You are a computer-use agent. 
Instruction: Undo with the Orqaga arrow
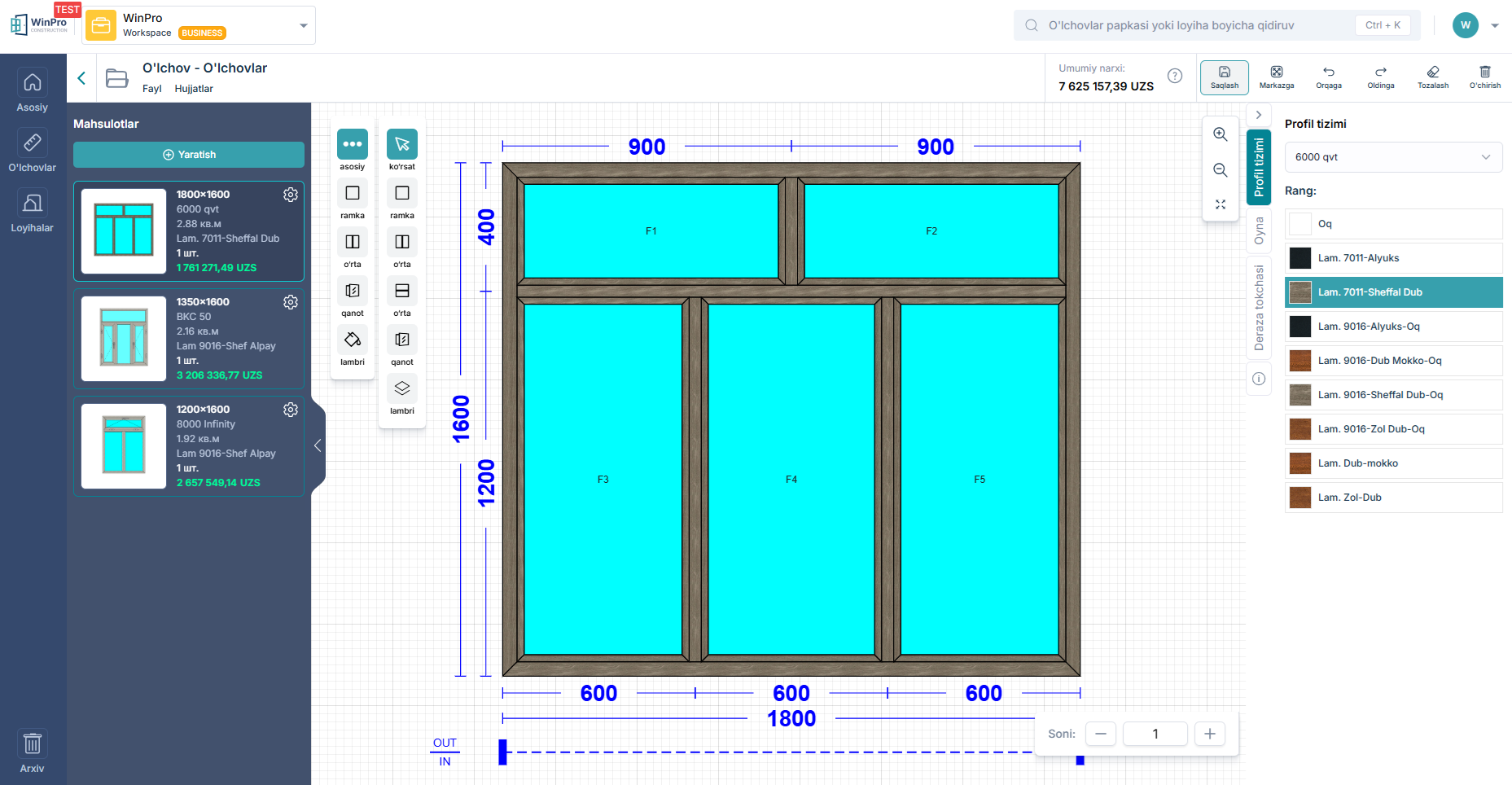[x=1328, y=72]
